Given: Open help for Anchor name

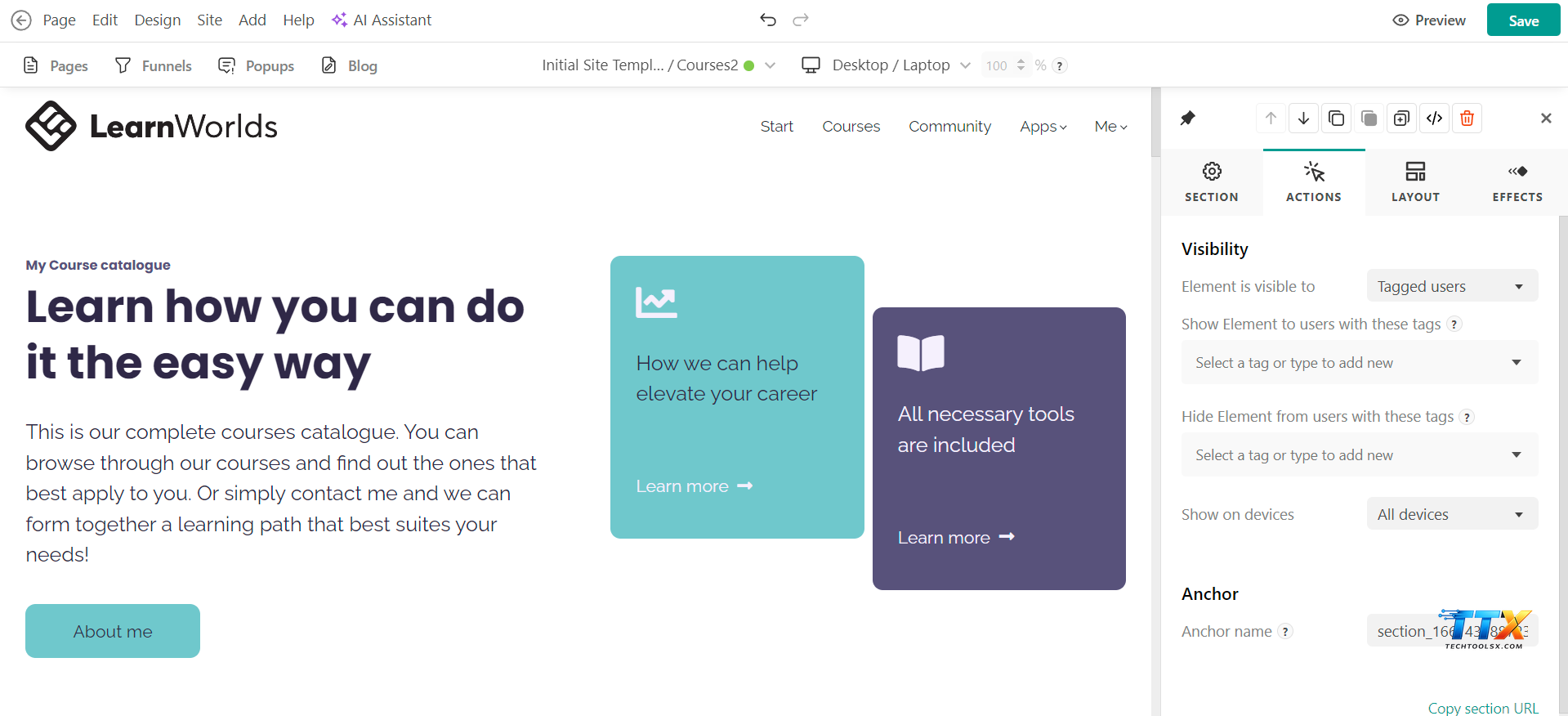Looking at the screenshot, I should click(x=1285, y=631).
